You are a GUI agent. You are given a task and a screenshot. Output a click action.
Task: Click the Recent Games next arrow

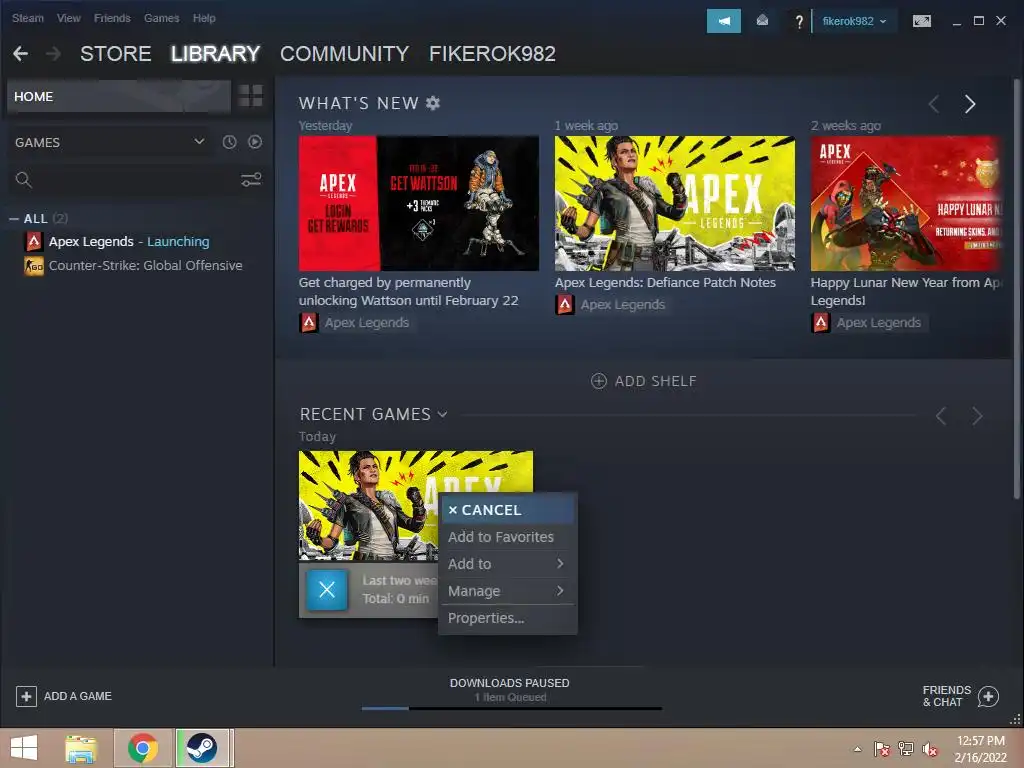[x=977, y=416]
